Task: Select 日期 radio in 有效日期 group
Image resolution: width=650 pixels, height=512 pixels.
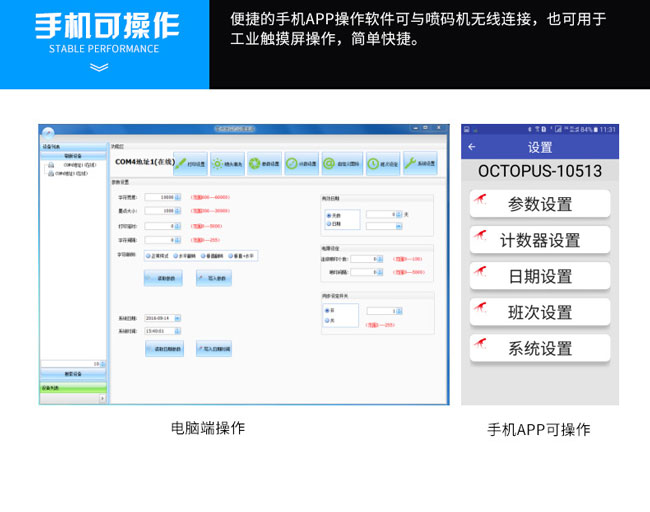Action: 329,225
